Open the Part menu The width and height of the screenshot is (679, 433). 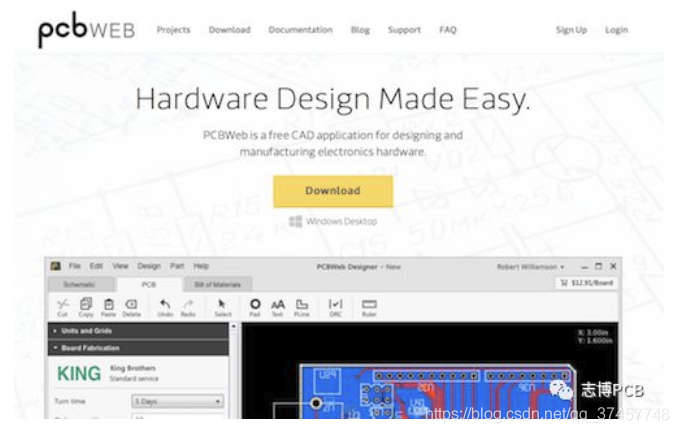click(x=177, y=266)
